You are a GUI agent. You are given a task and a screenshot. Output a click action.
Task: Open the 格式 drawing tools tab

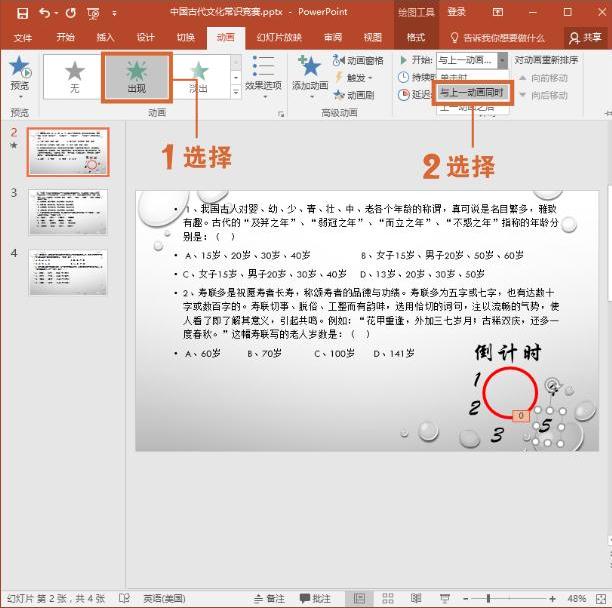416,37
